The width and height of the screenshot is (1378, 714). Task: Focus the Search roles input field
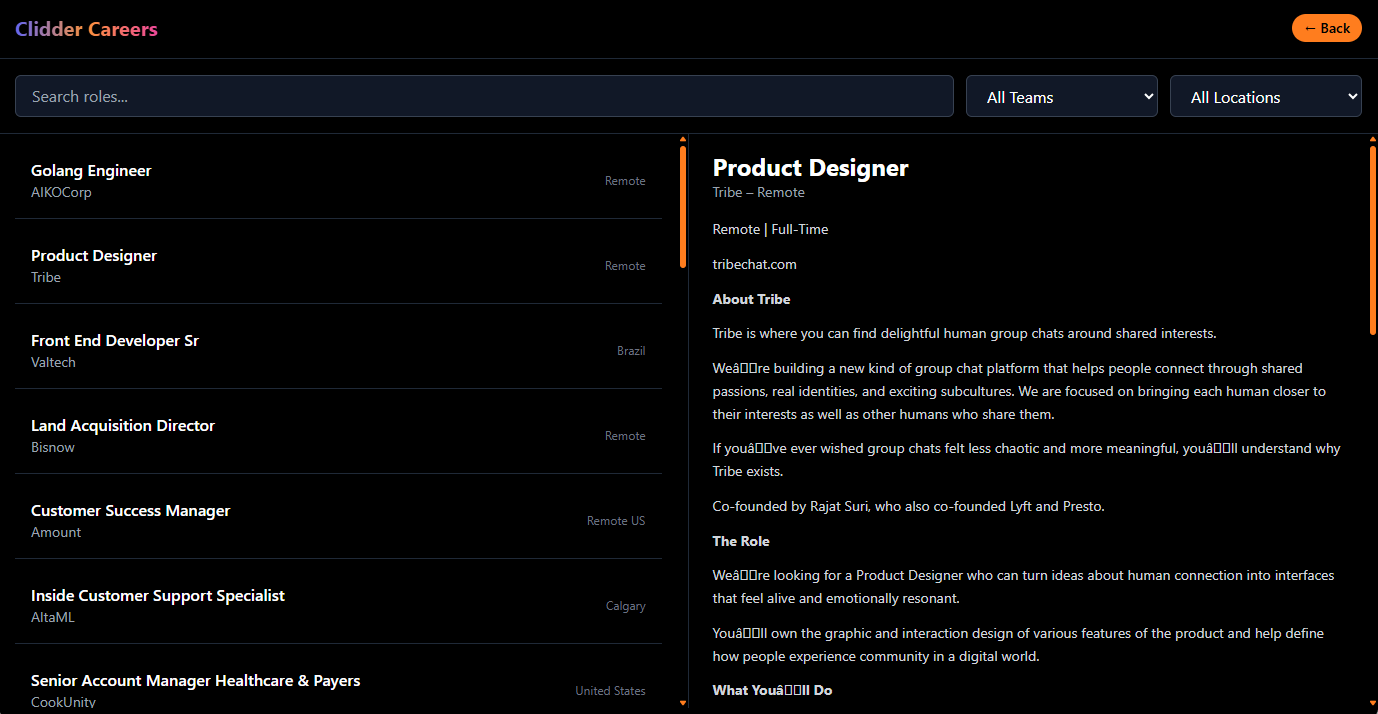point(484,96)
